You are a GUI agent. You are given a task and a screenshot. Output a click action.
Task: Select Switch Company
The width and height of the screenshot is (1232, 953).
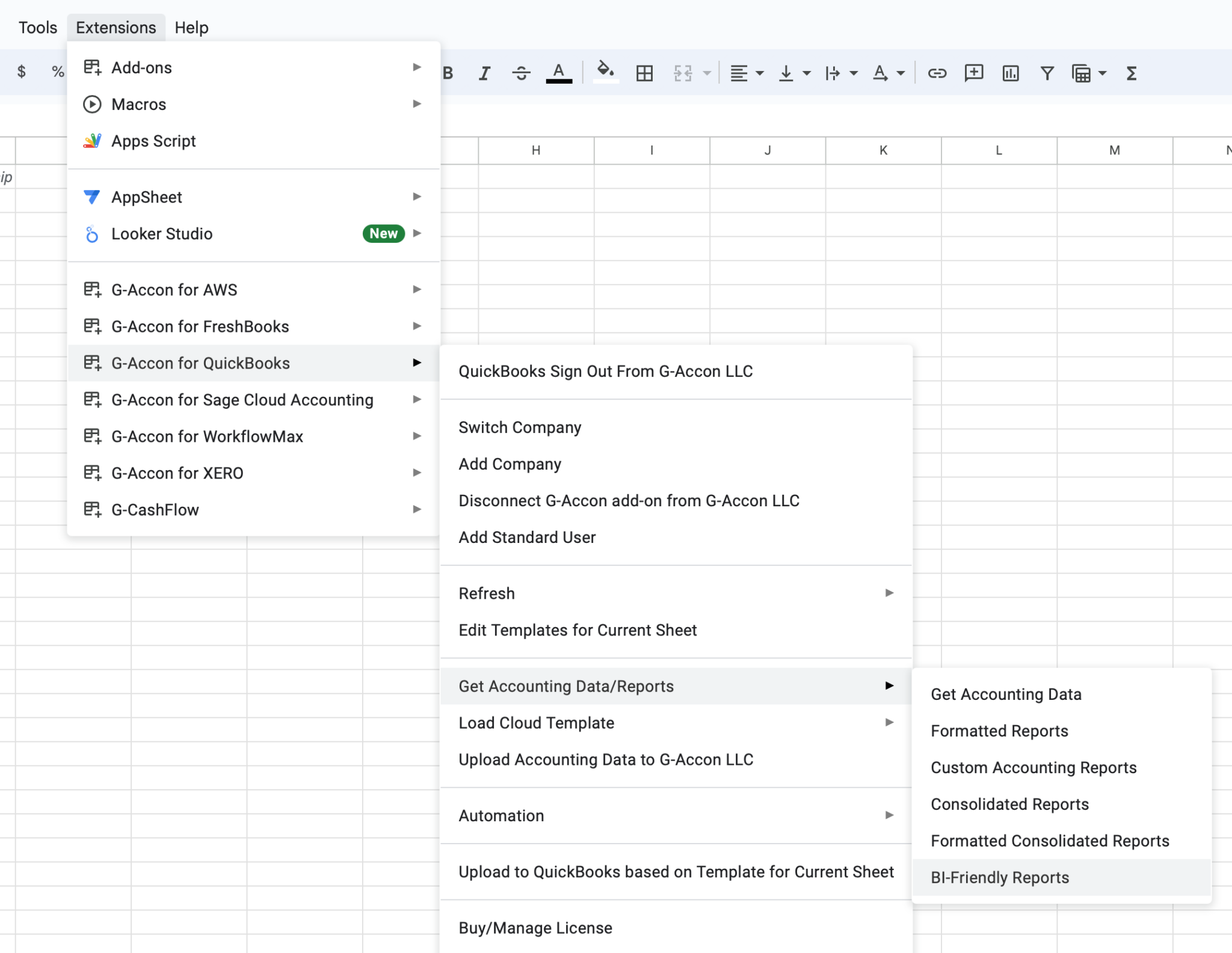click(x=676, y=427)
